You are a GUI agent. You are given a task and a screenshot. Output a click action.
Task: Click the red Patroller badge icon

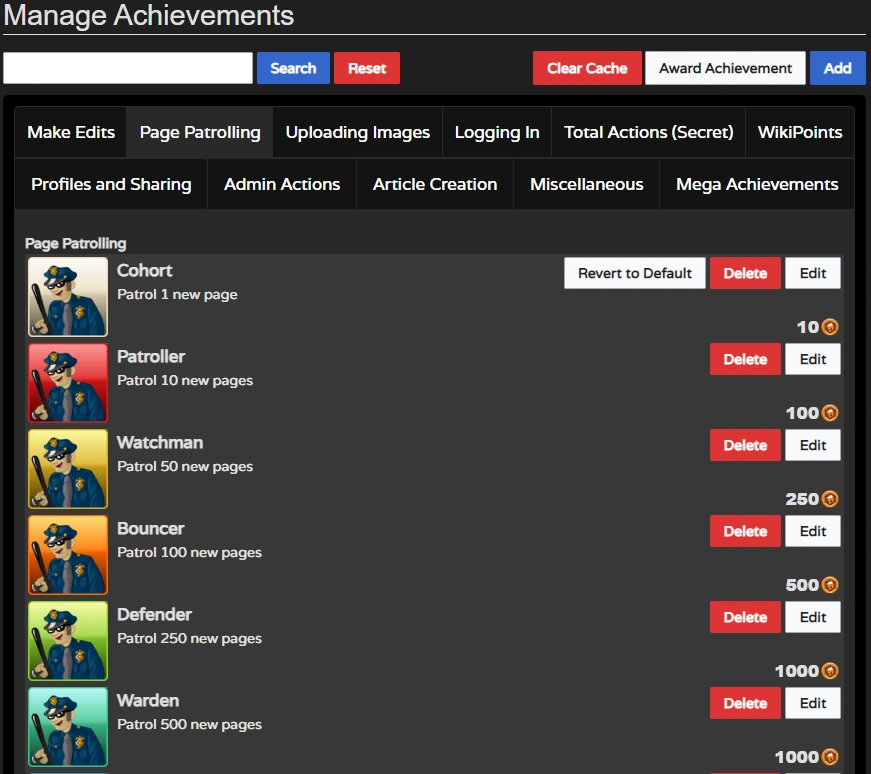point(67,382)
